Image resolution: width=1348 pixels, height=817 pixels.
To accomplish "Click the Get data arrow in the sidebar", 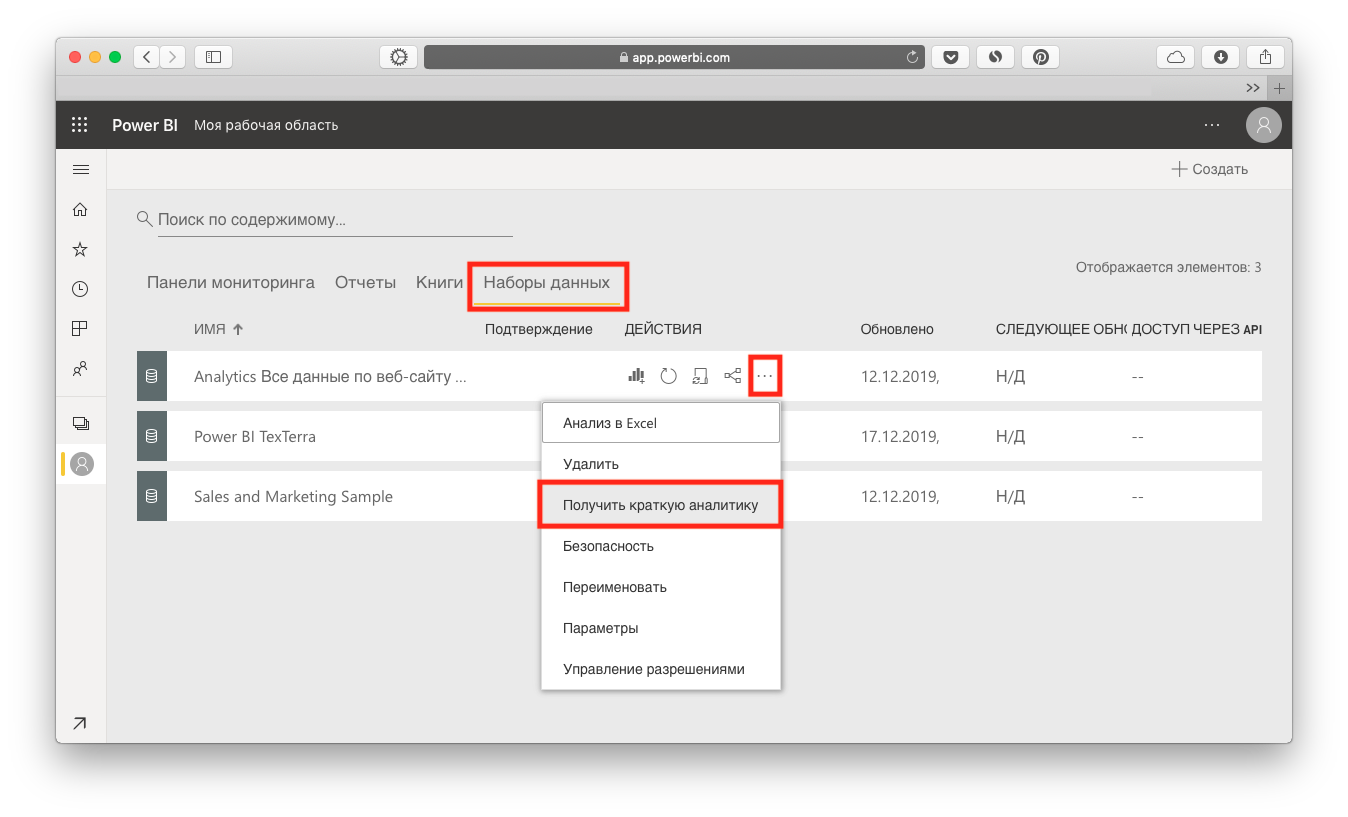I will click(80, 723).
